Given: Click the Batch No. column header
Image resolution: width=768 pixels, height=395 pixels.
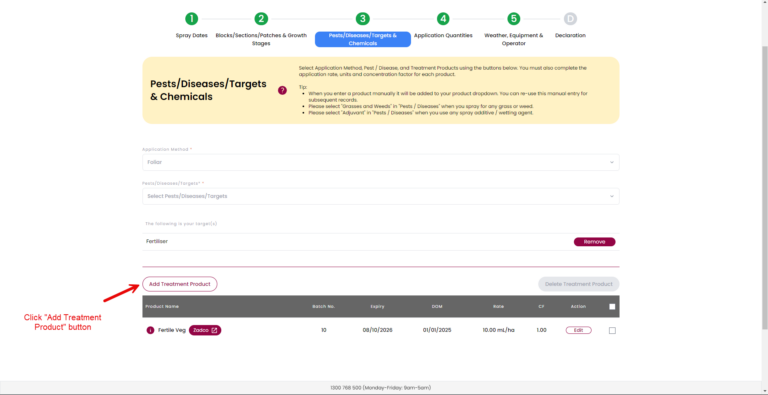Looking at the screenshot, I should (323, 306).
